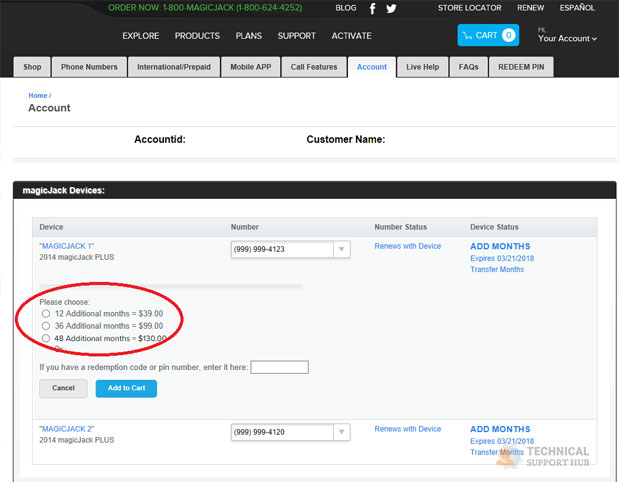Viewport: 619px width, 482px height.
Task: Open "MAGICJACK 2" device link
Action: (67, 429)
